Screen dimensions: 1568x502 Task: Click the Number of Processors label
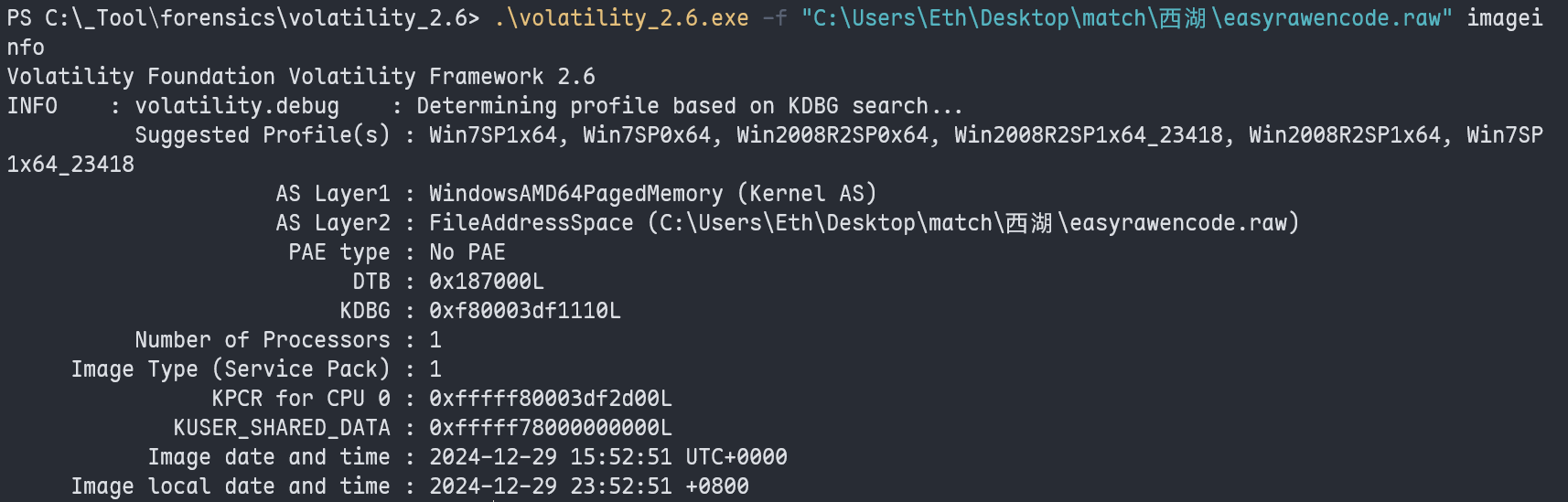click(x=263, y=340)
